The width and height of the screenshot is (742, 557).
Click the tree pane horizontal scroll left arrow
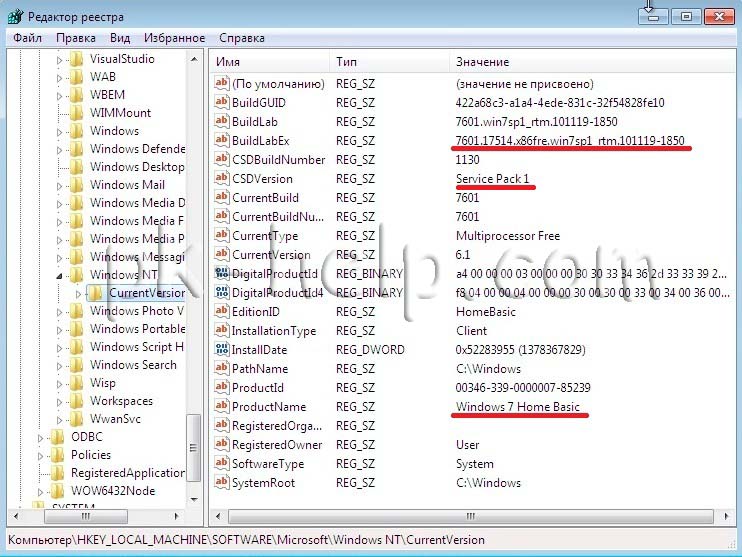pos(17,516)
